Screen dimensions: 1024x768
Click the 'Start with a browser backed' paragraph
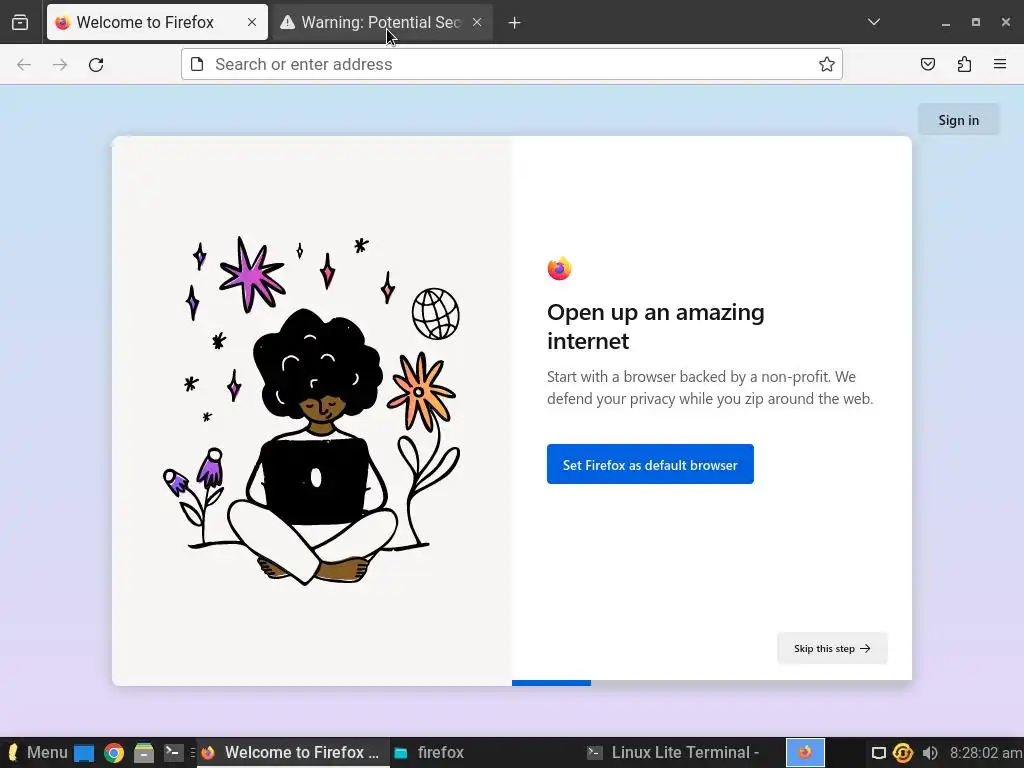710,387
